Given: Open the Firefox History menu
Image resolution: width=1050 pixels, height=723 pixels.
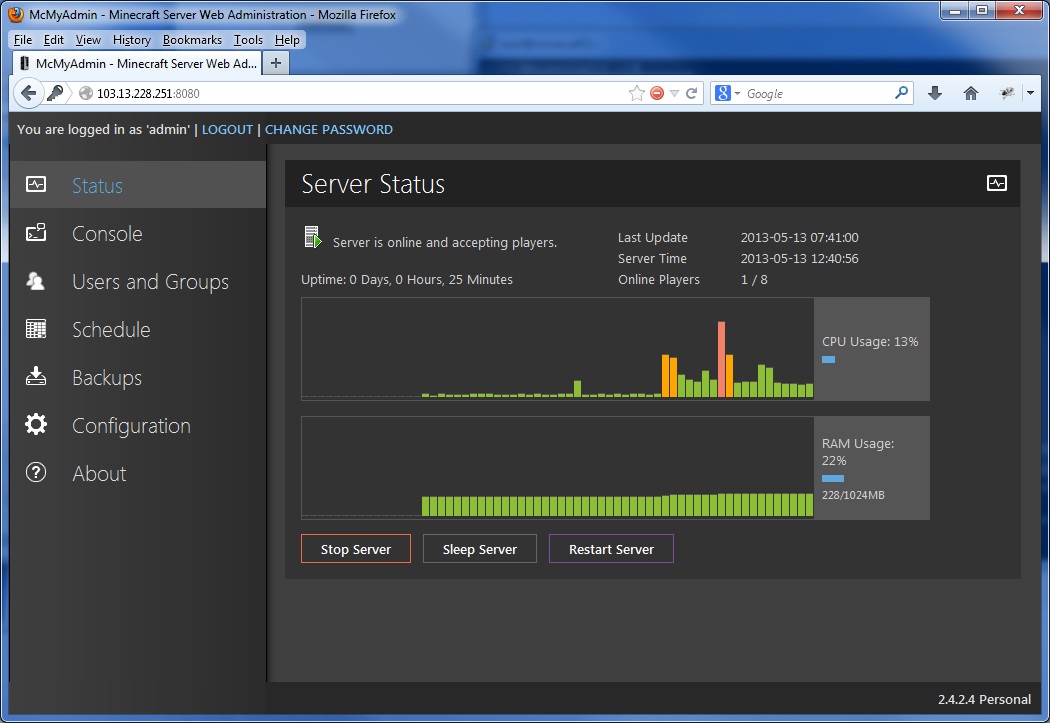Looking at the screenshot, I should point(131,40).
